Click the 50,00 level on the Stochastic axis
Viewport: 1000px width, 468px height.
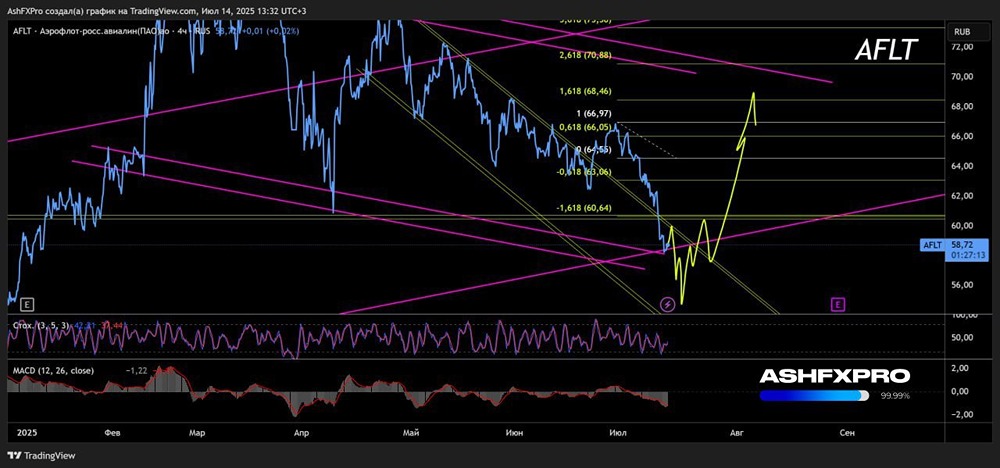(962, 338)
